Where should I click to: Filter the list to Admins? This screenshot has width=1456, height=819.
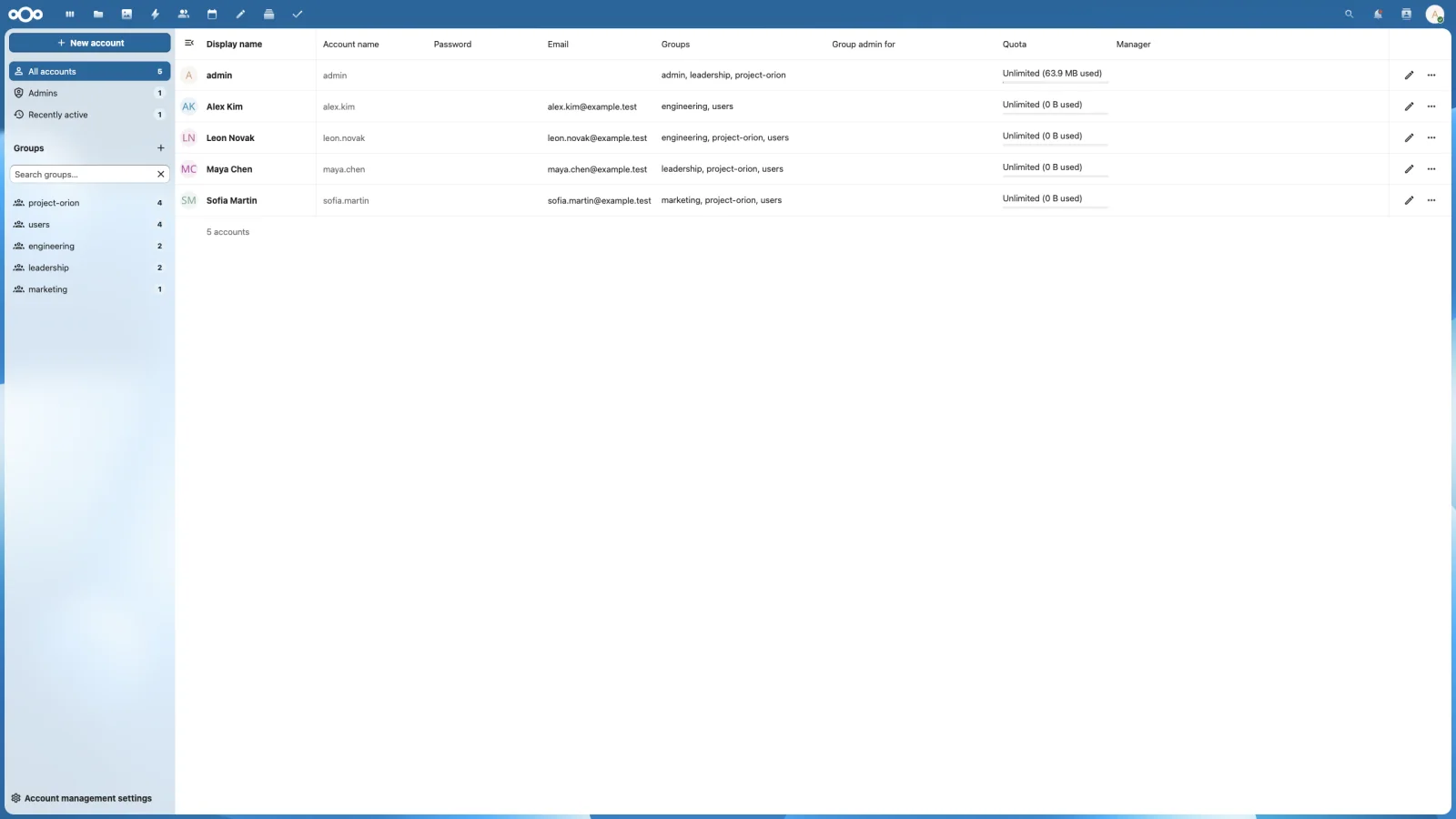tap(89, 93)
